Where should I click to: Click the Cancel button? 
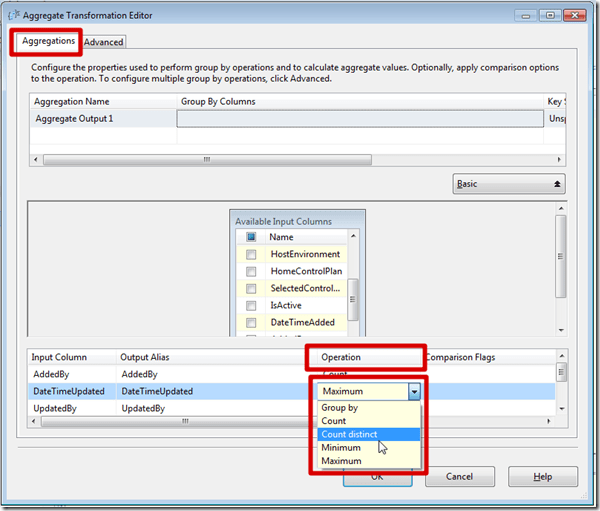(459, 477)
